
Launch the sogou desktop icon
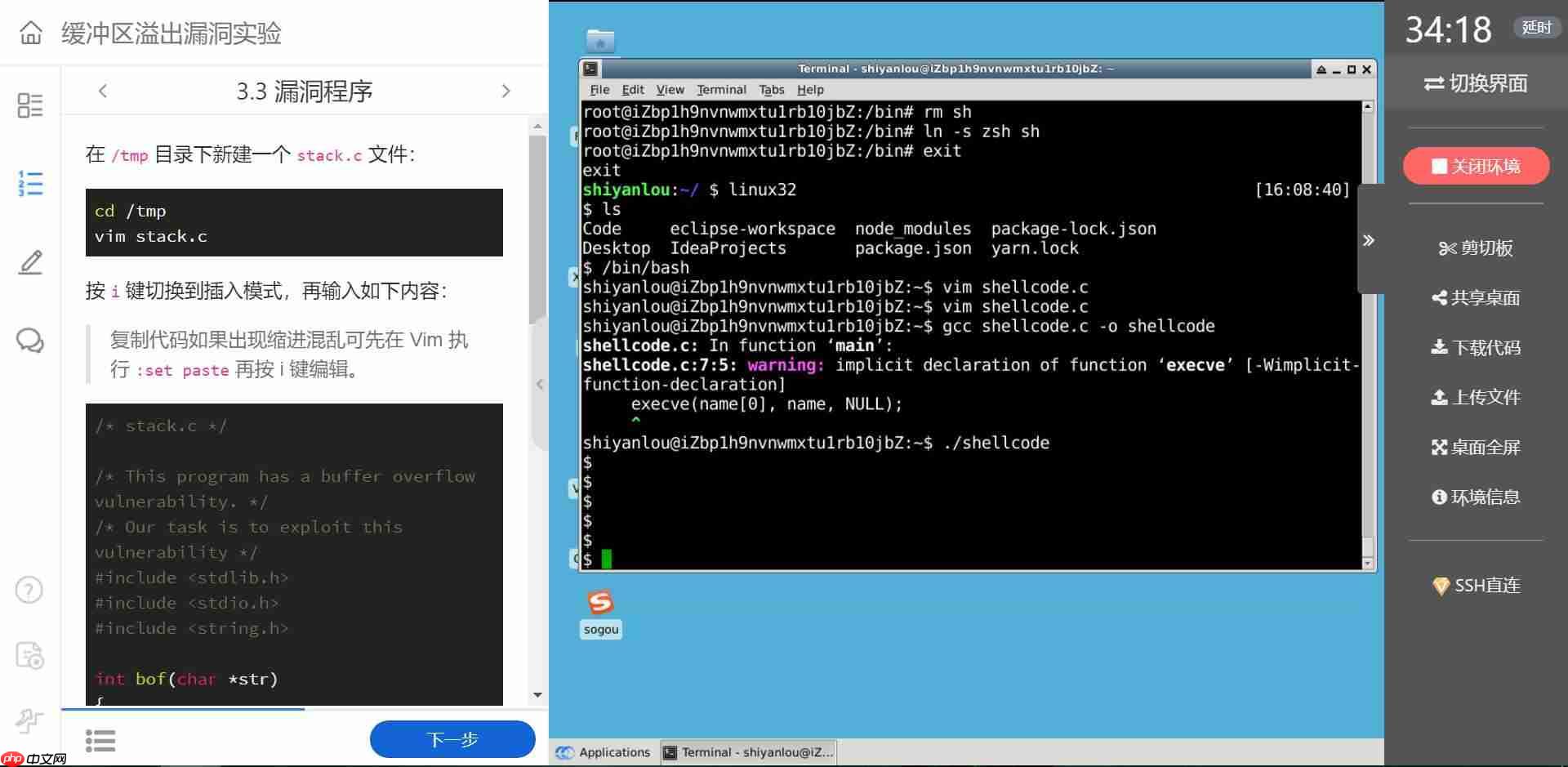(x=601, y=613)
